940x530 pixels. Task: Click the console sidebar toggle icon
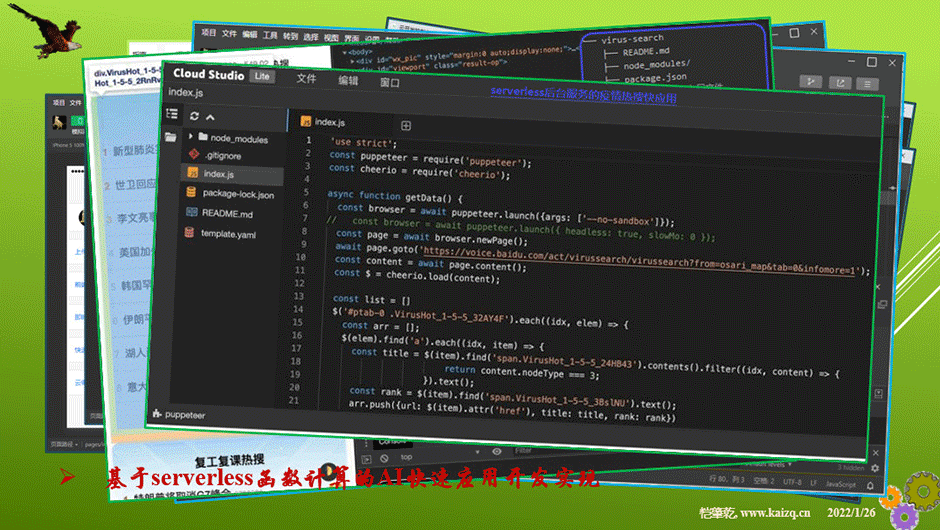366,459
